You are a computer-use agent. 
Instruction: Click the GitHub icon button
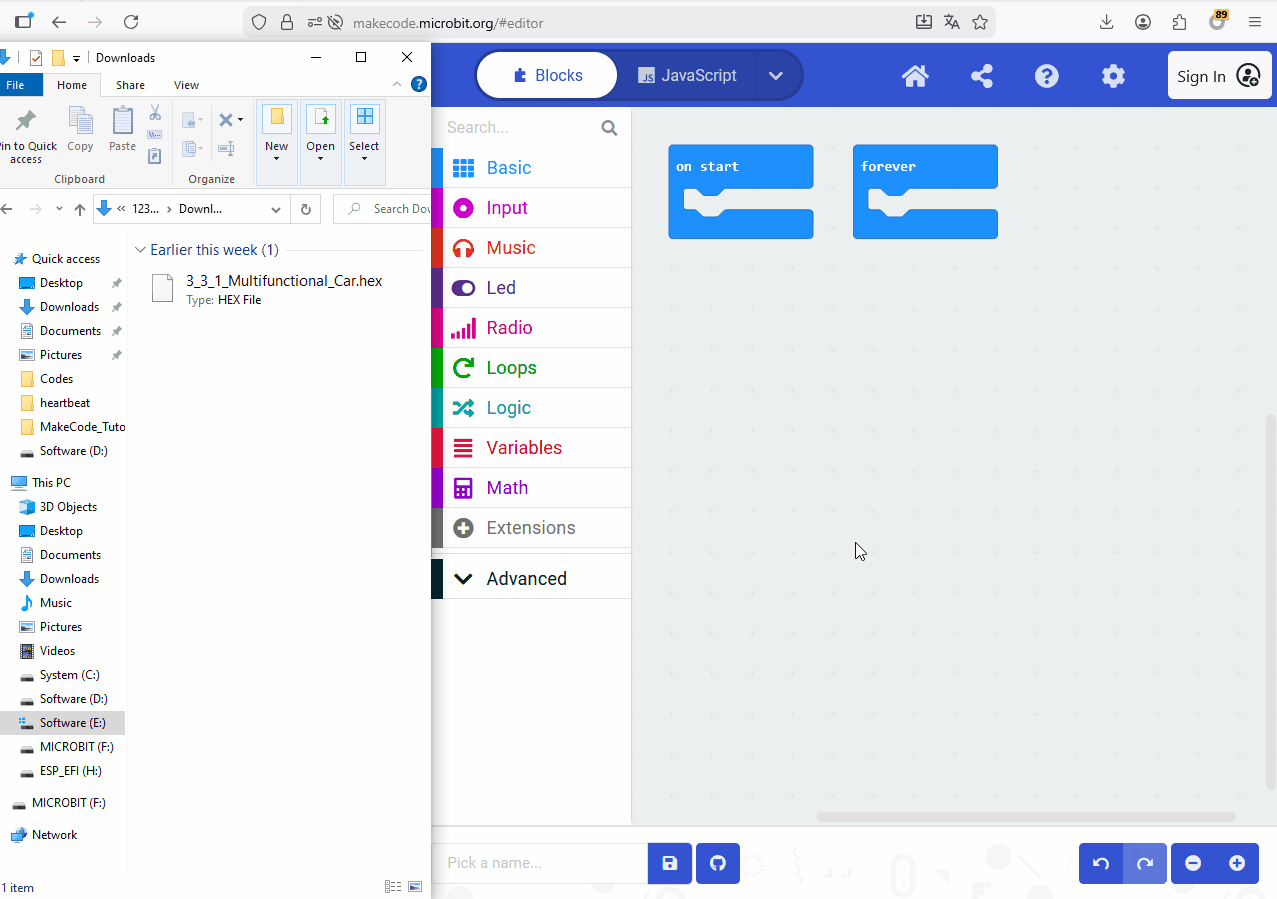(718, 863)
